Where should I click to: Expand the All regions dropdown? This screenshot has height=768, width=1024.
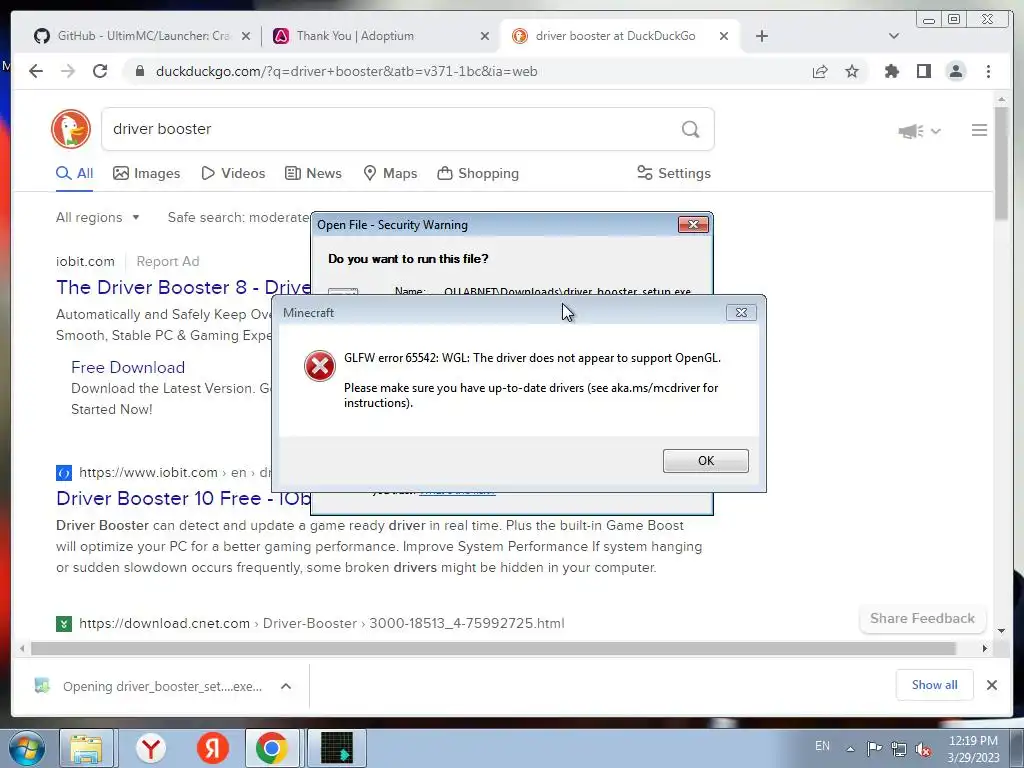(x=97, y=217)
